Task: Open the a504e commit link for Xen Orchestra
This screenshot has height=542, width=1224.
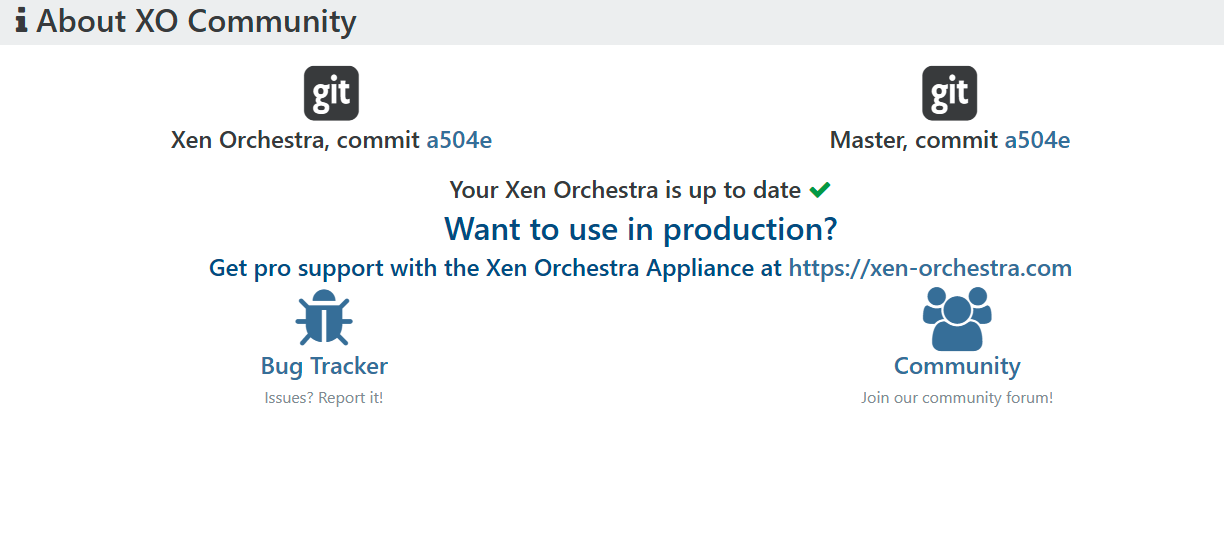Action: coord(459,140)
